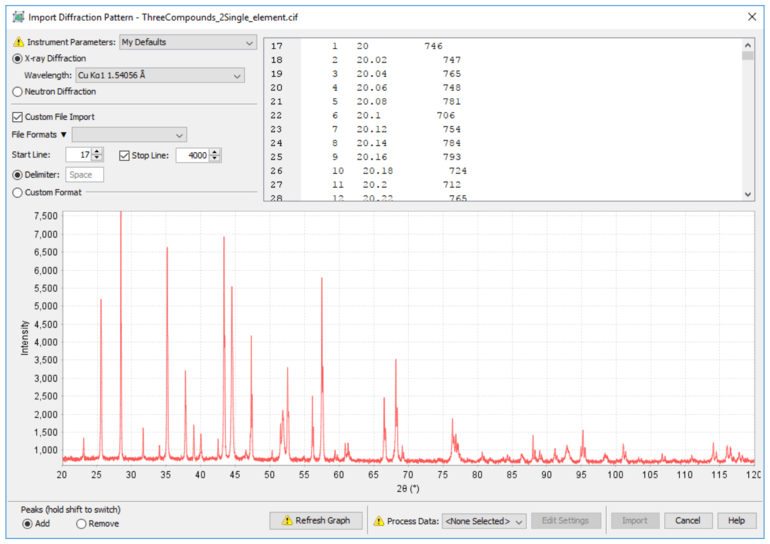Open the My Defaults instrument dropdown
This screenshot has height=544, width=770.
(187, 43)
